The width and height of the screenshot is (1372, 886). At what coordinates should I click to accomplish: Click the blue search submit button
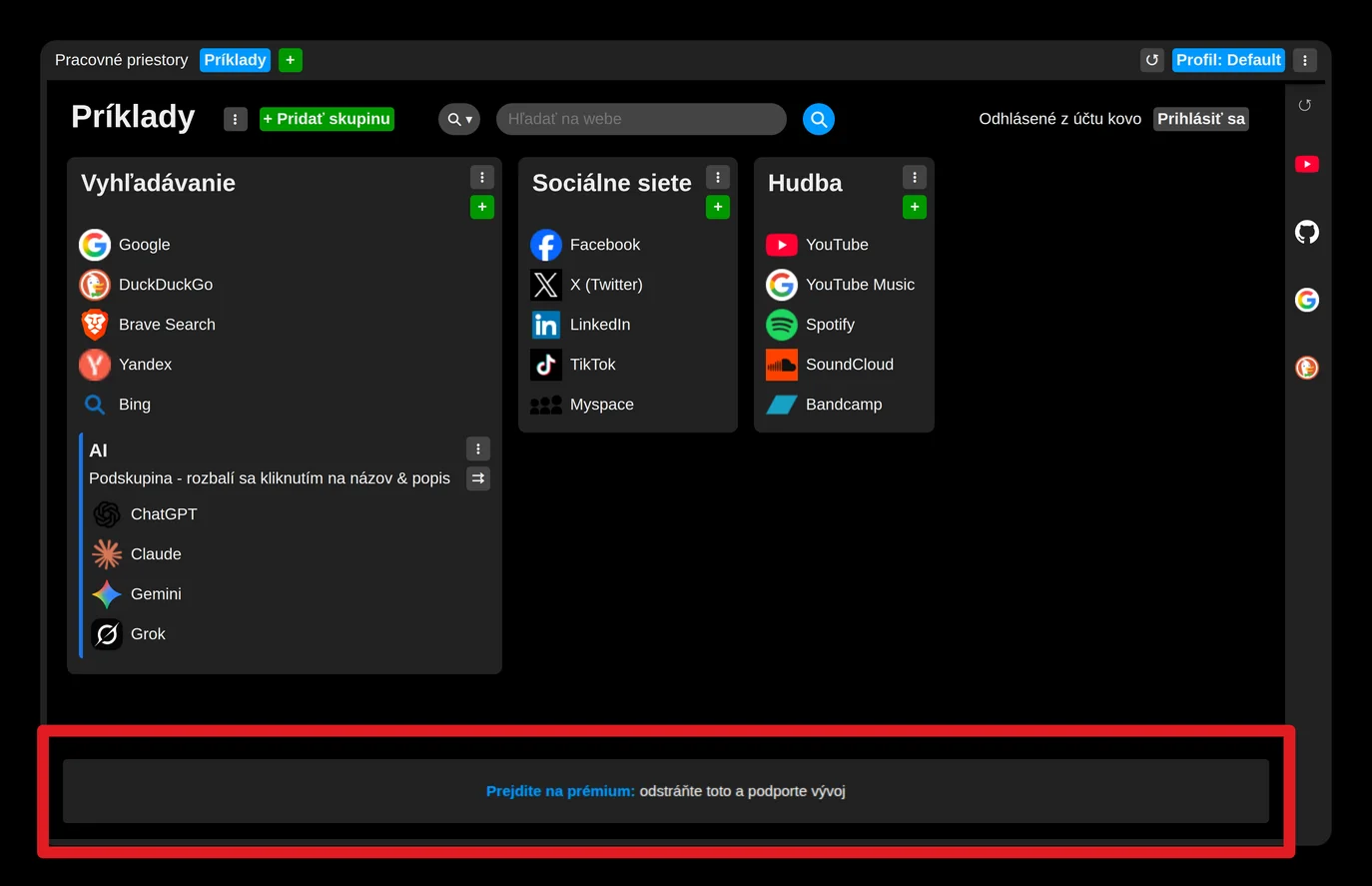click(x=819, y=119)
